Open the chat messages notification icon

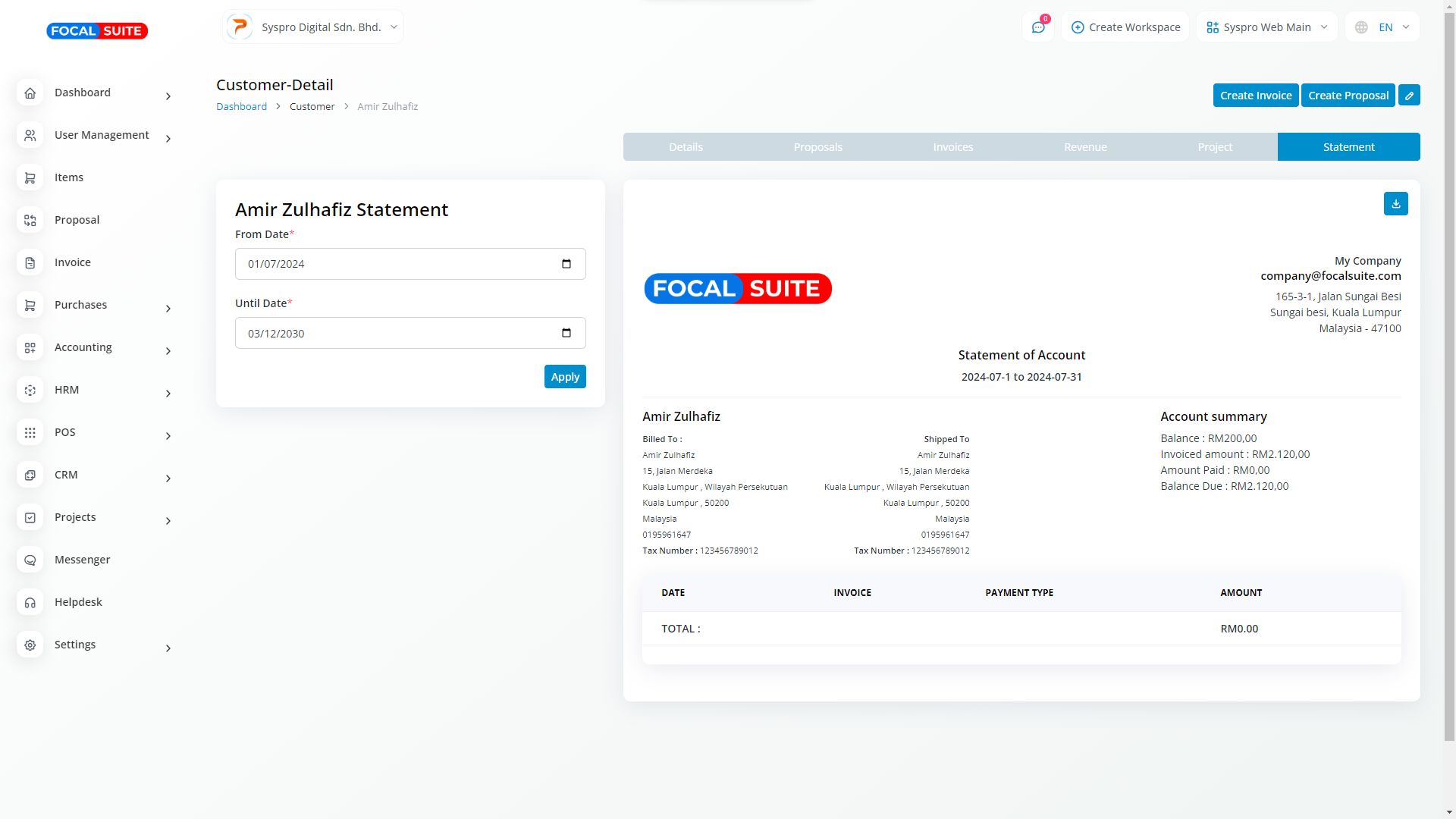(1037, 27)
